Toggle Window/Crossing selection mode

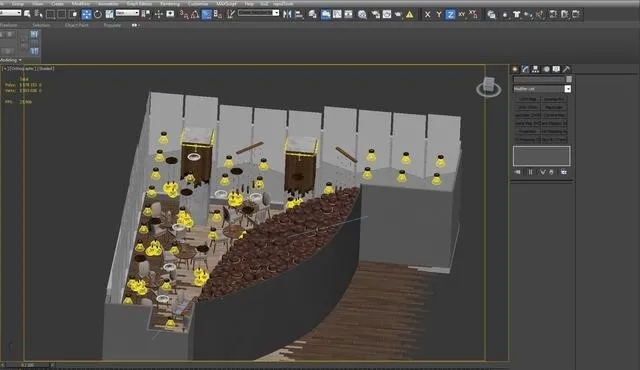click(x=73, y=14)
